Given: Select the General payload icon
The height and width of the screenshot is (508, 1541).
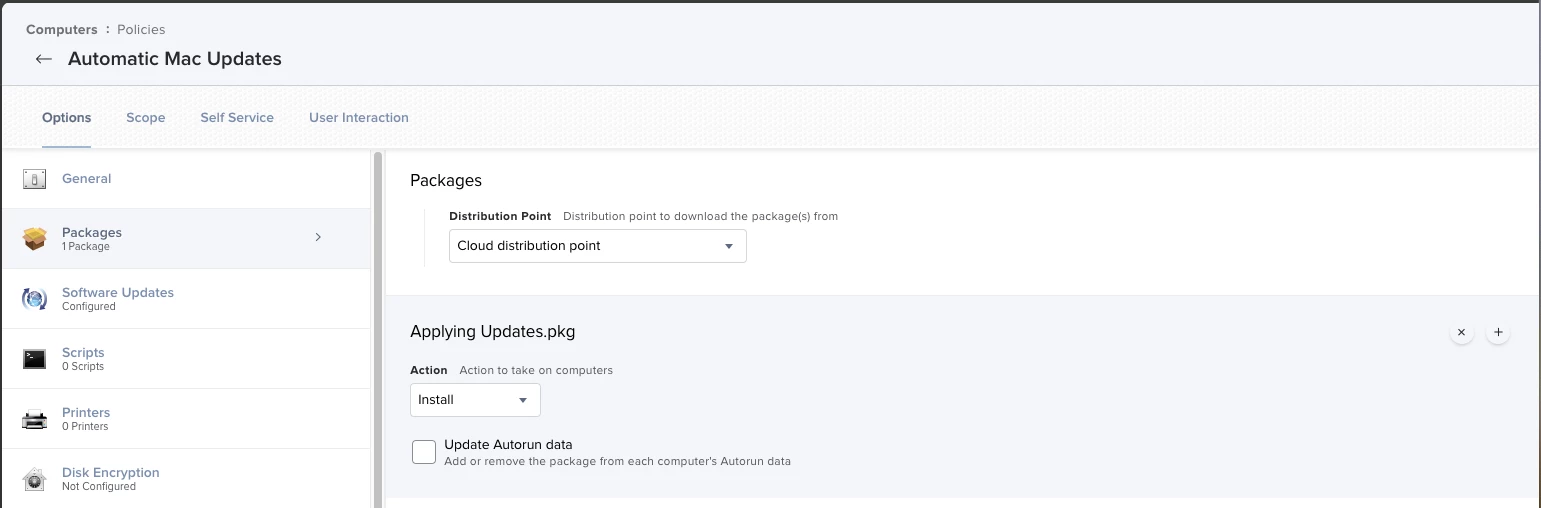Looking at the screenshot, I should [35, 179].
